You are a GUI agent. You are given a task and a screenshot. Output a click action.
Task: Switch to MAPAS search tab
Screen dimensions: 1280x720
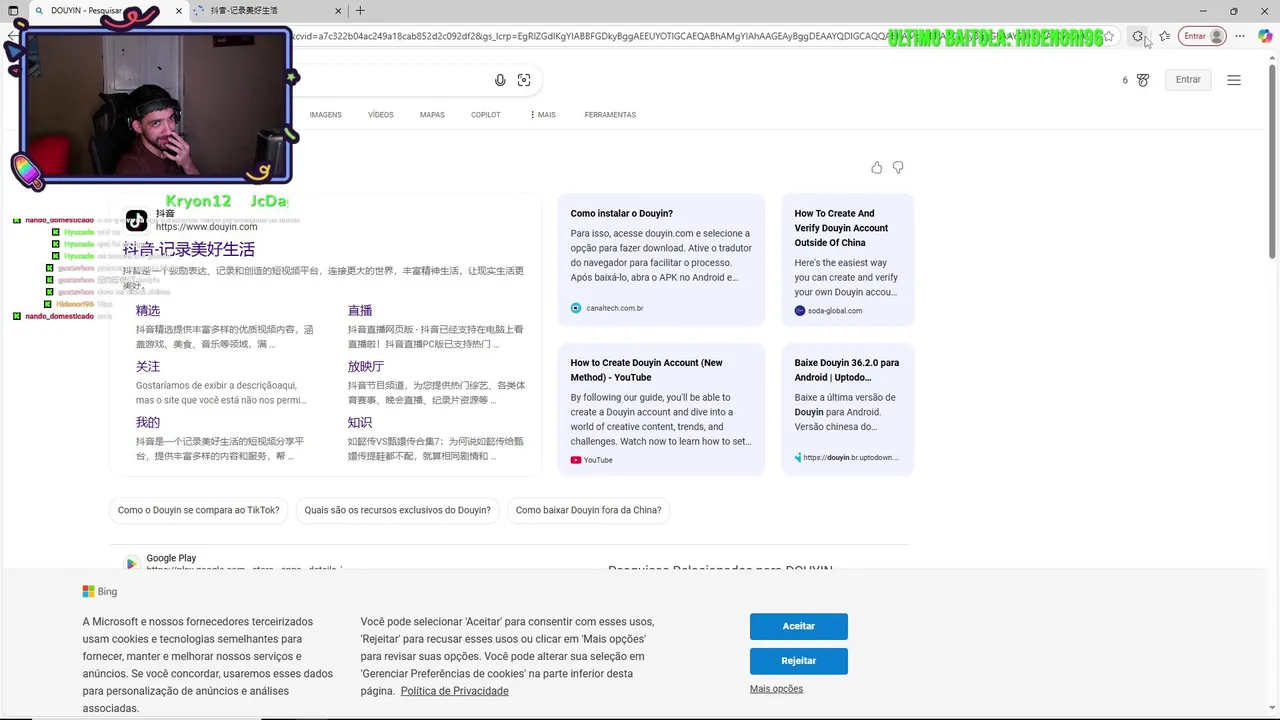click(x=432, y=115)
